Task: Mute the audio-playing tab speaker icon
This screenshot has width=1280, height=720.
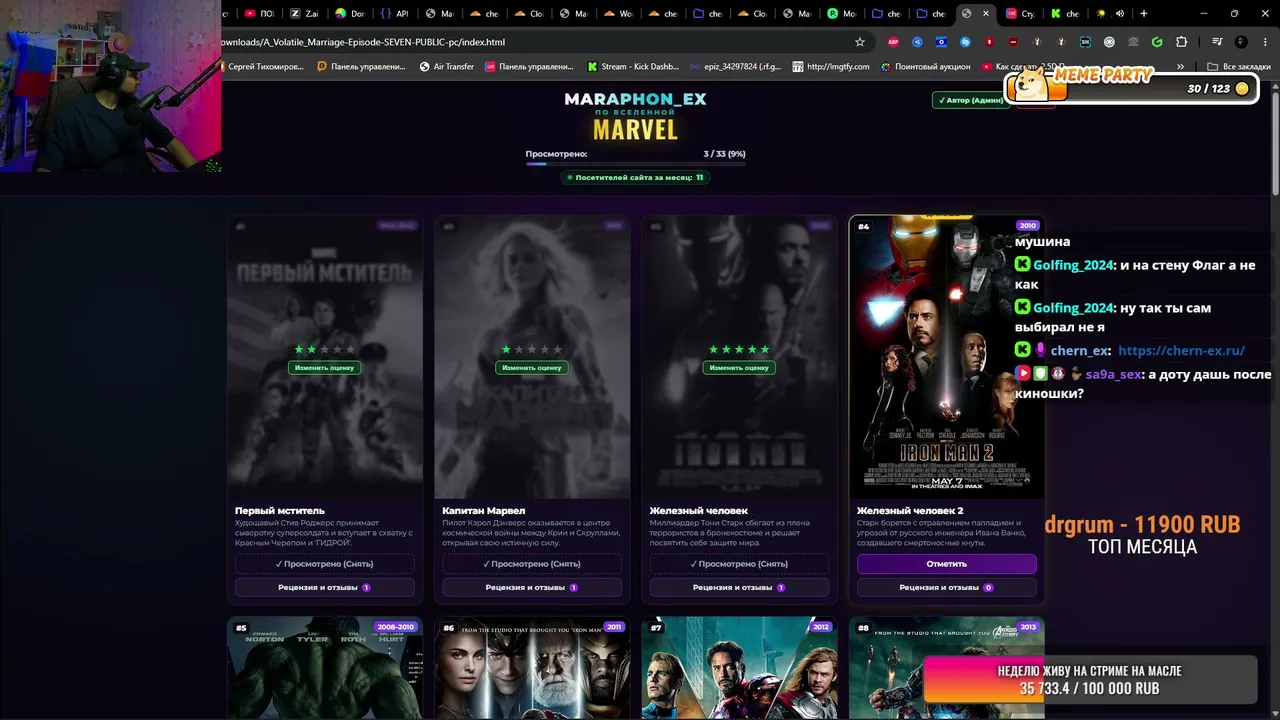Action: pos(1119,13)
